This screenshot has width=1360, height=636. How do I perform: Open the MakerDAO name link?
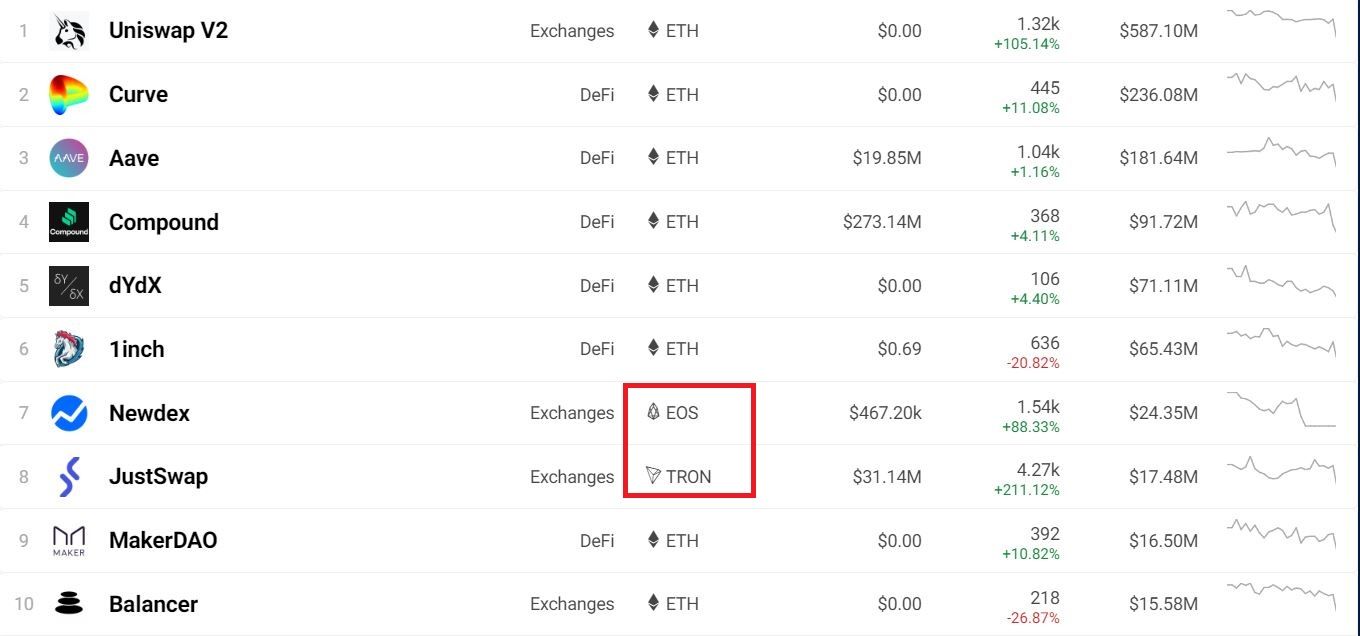(163, 541)
